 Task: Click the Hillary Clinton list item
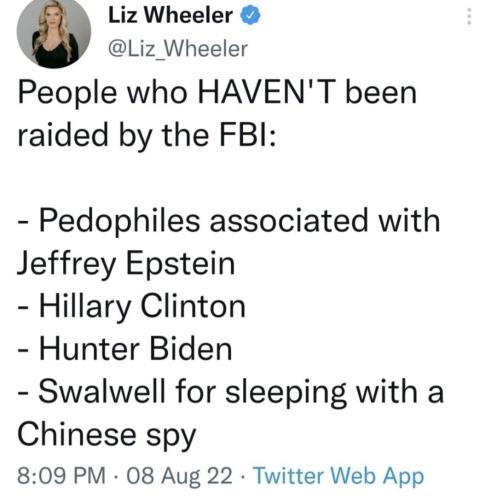(132, 307)
